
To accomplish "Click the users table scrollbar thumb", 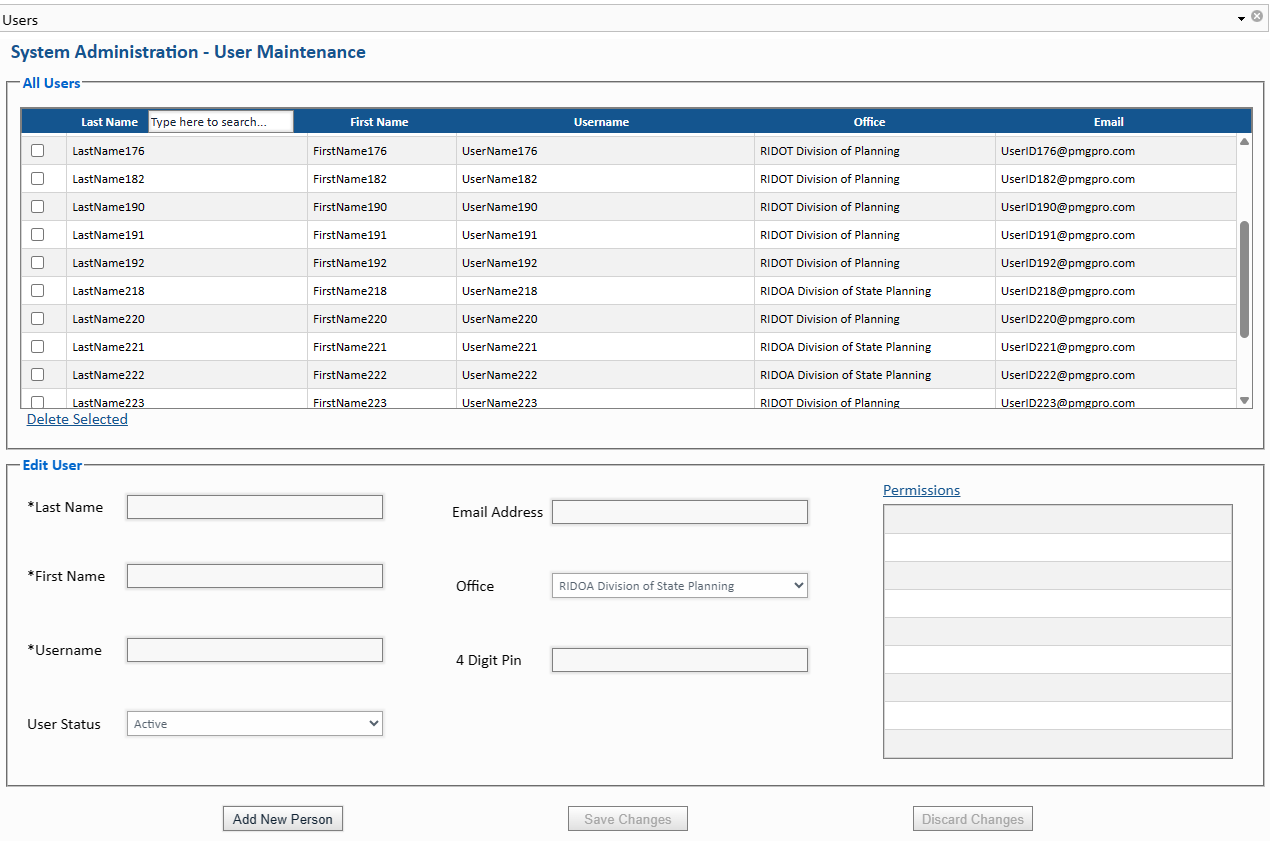I will (1245, 279).
